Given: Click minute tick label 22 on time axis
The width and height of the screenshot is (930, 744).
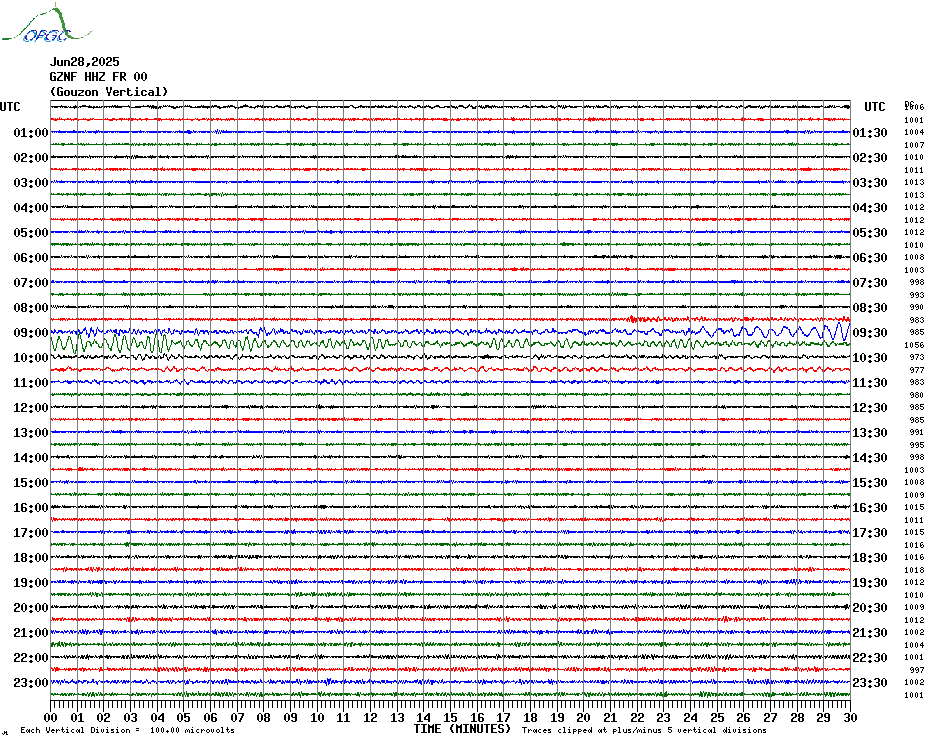Looking at the screenshot, I should tap(637, 718).
